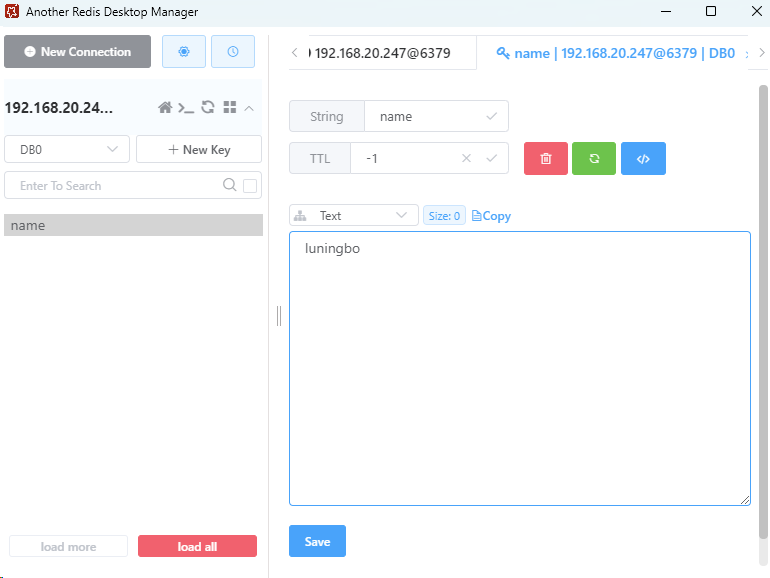The image size is (770, 578).
Task: Click into the luningbo value textarea
Action: point(520,368)
